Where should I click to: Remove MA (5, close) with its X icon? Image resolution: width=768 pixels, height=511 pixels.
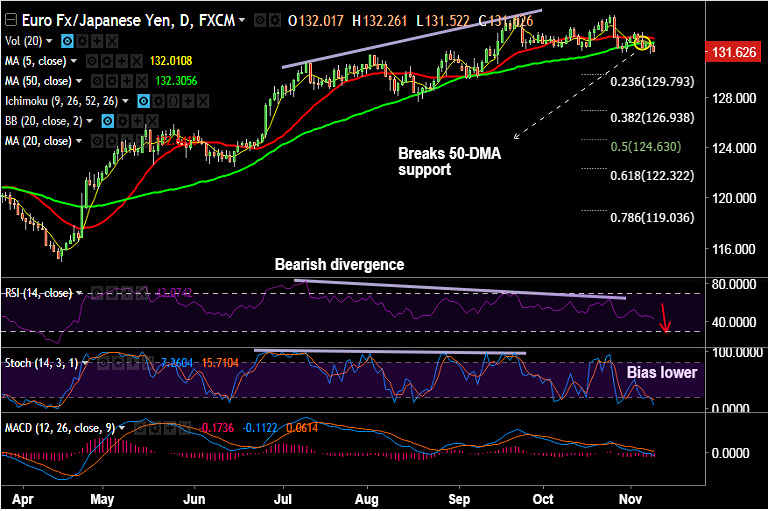coord(137,61)
